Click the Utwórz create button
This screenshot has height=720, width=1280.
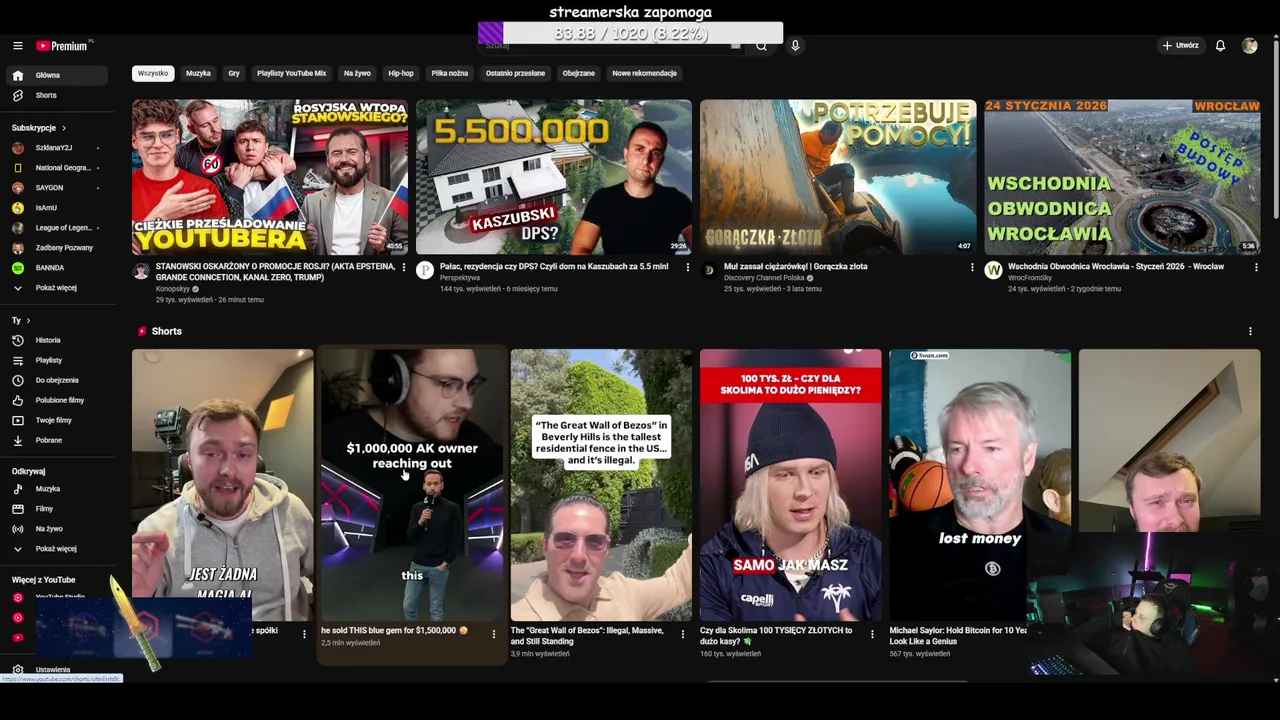pyautogui.click(x=1180, y=45)
